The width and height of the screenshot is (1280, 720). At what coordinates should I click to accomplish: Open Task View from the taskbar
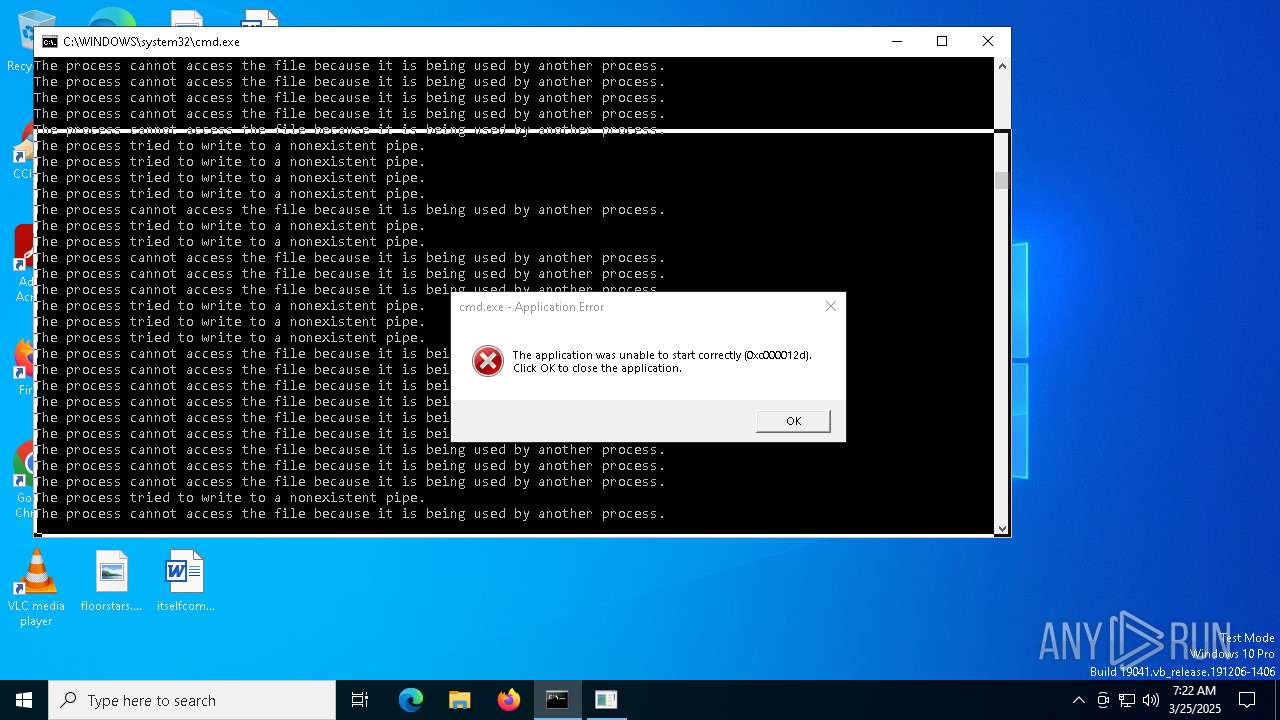click(x=360, y=700)
